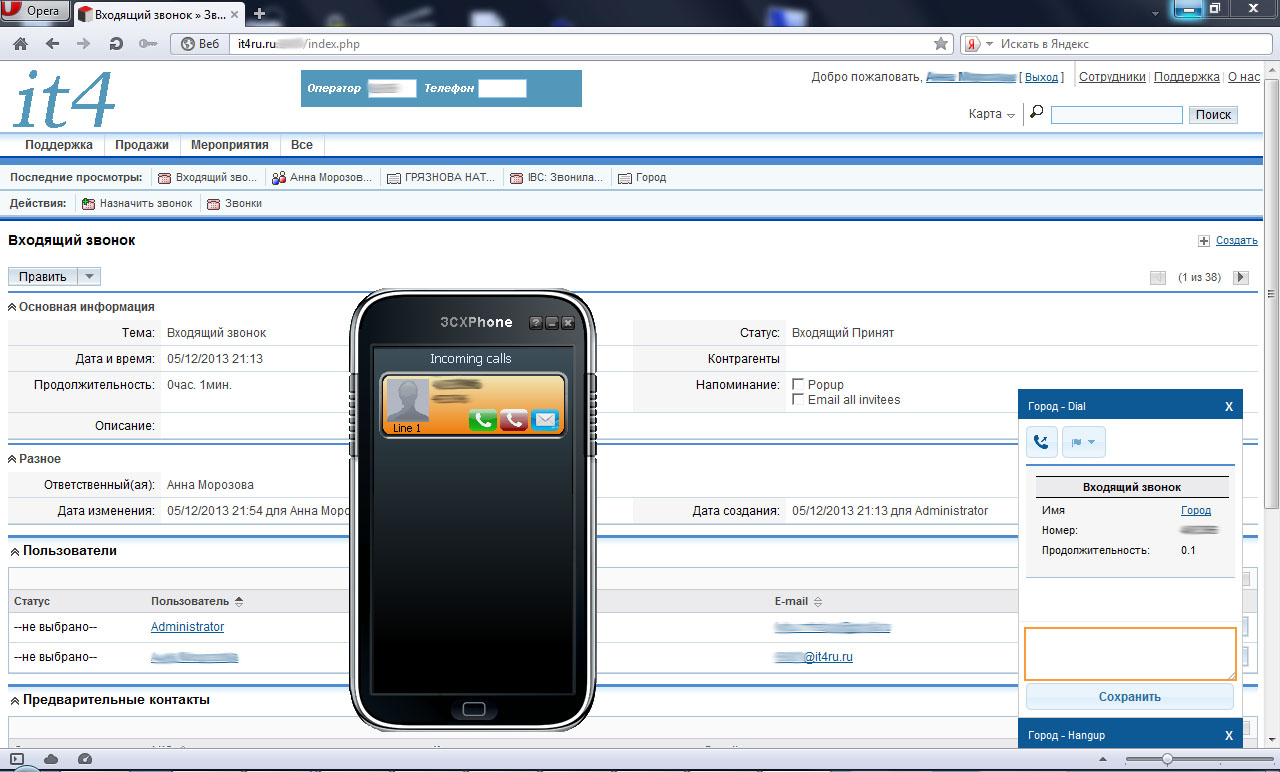Viewport: 1280px width, 772px height.
Task: Click the note text area in the Dial panel
Action: coord(1130,654)
